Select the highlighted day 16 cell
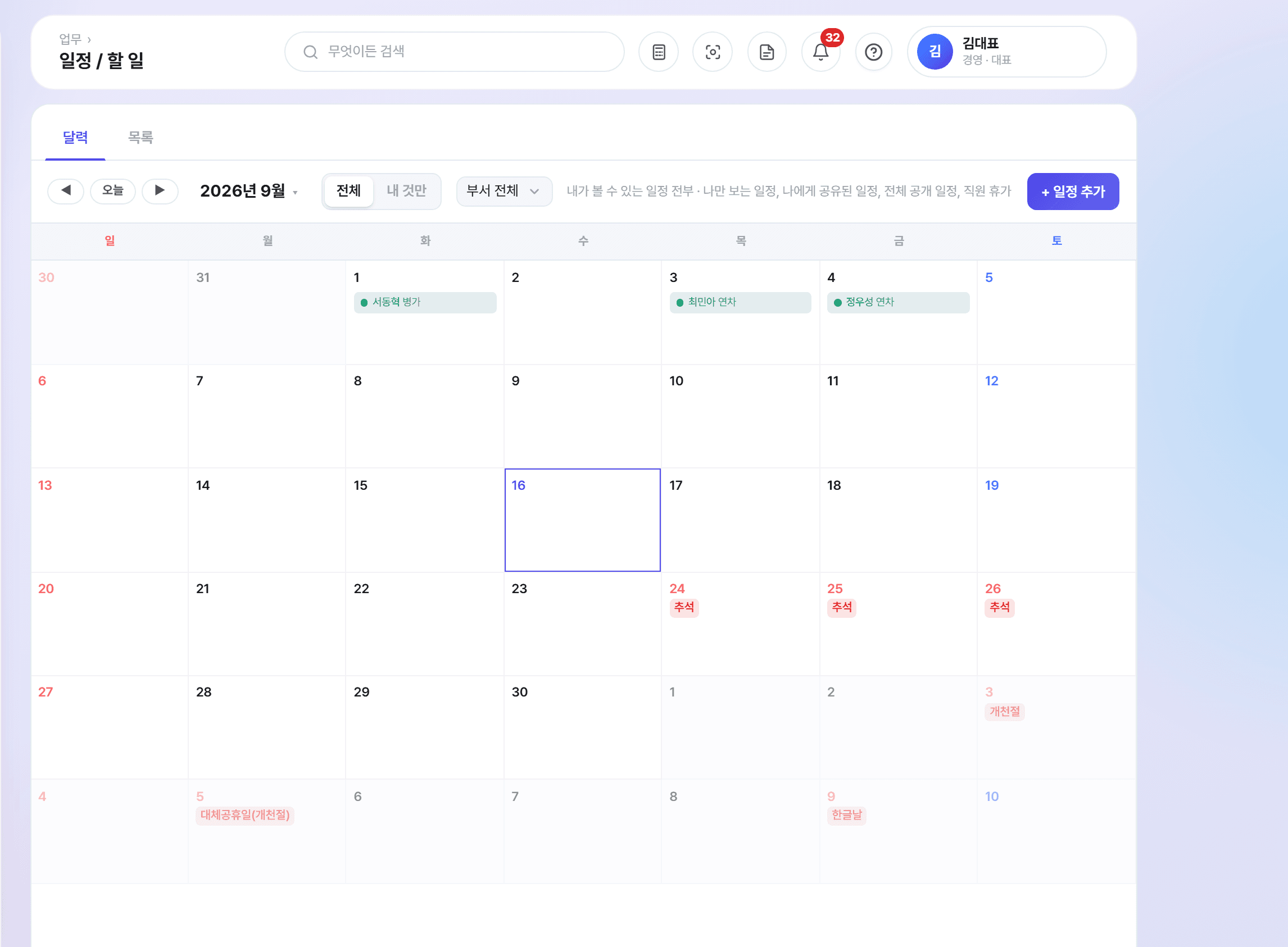 tap(583, 520)
